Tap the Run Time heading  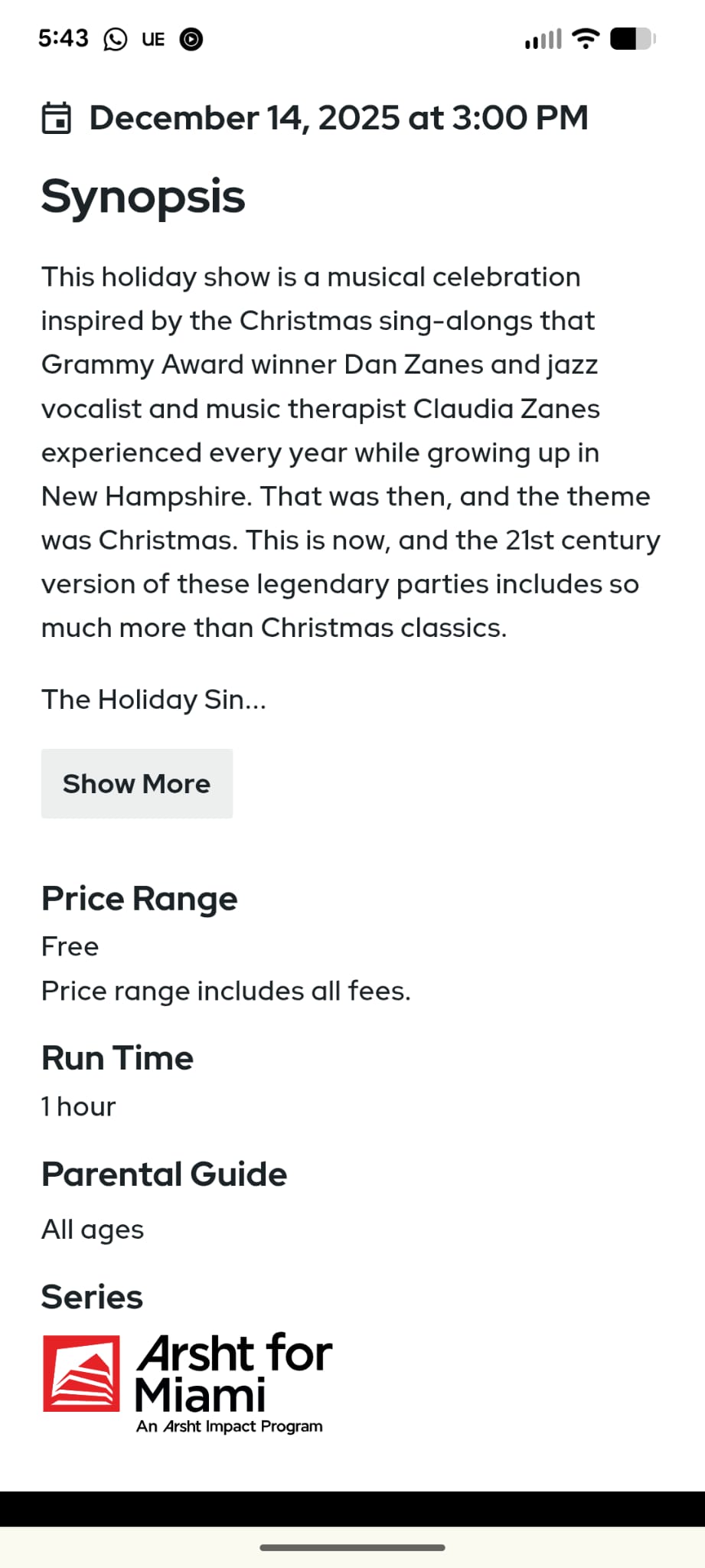(117, 1058)
